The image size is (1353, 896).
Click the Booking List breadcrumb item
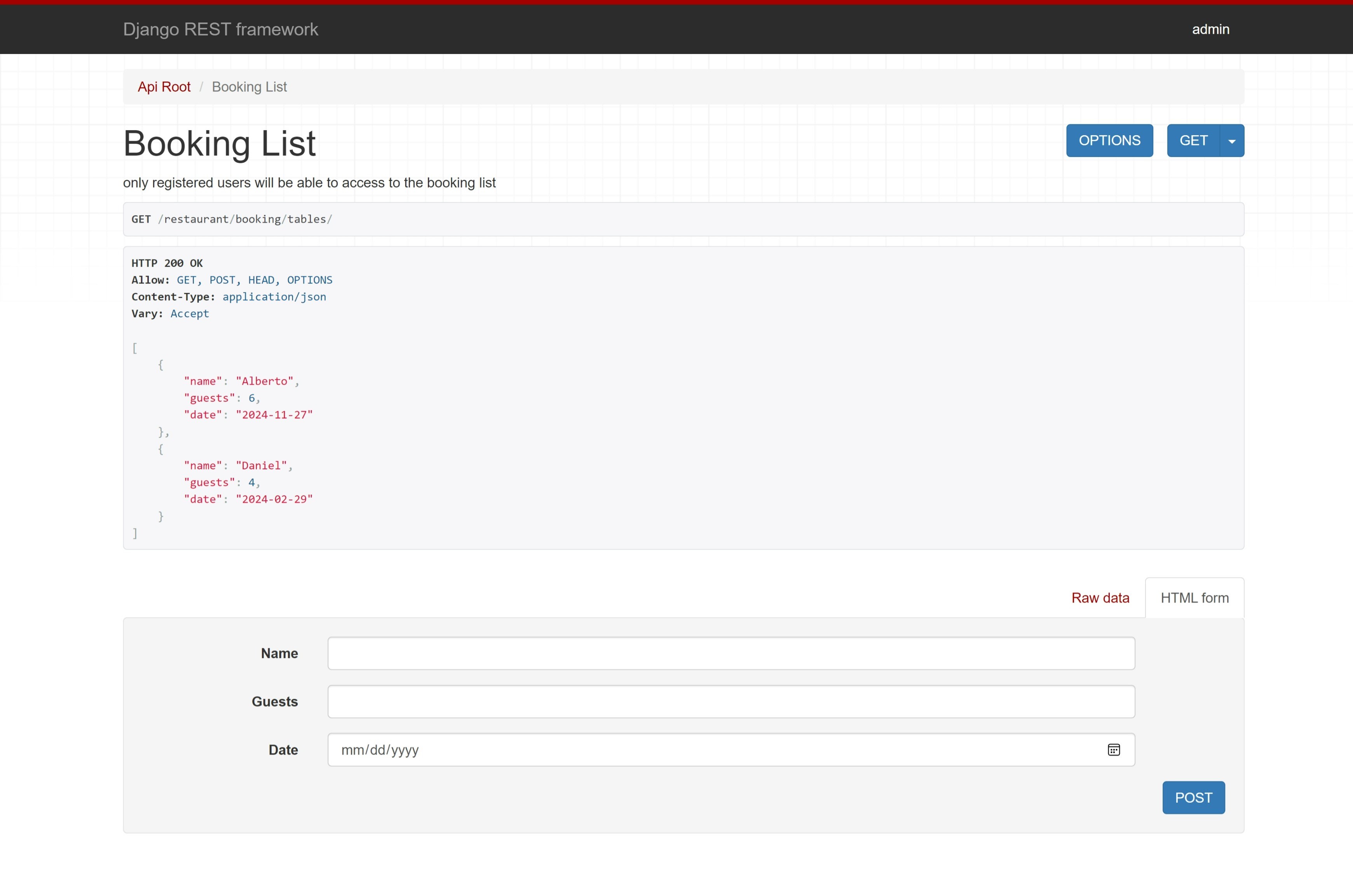click(249, 87)
